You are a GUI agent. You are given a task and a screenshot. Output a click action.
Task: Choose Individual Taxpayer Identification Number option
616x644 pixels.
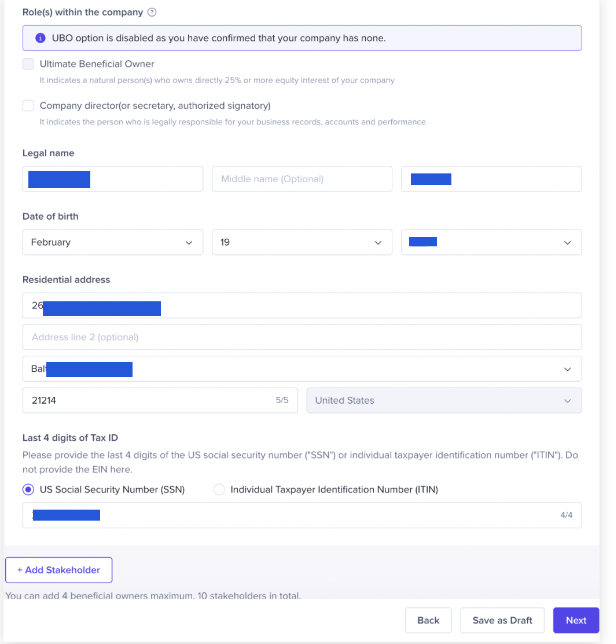219,490
